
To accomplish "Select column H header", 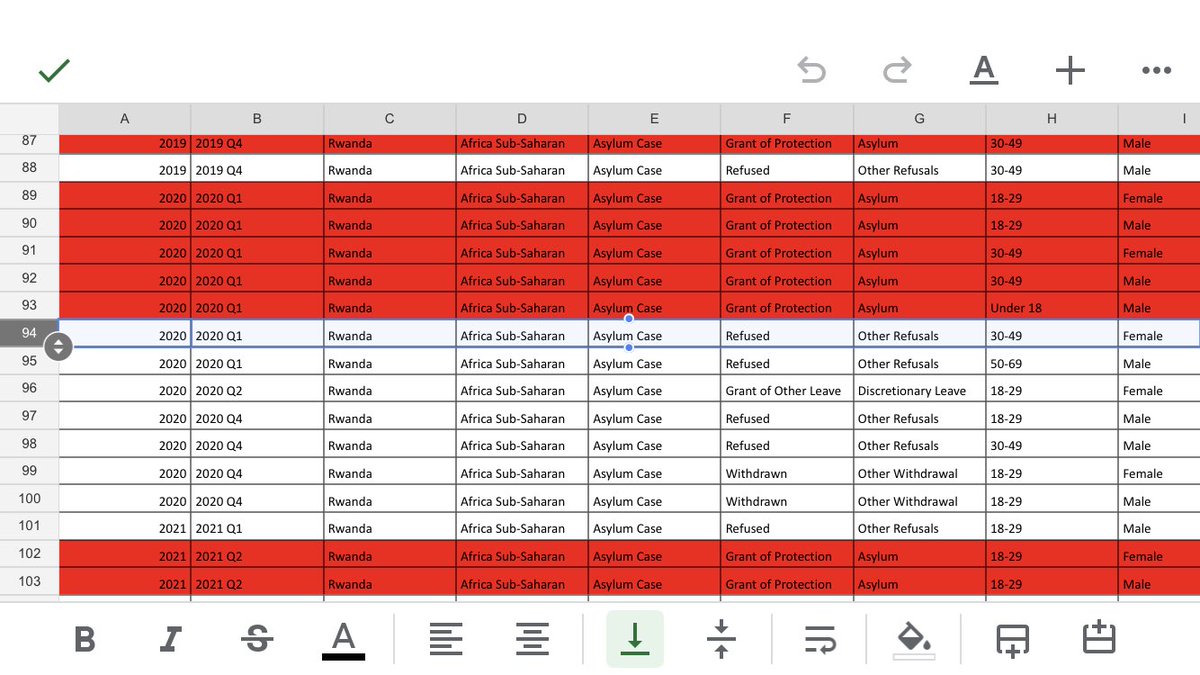I will 1052,118.
